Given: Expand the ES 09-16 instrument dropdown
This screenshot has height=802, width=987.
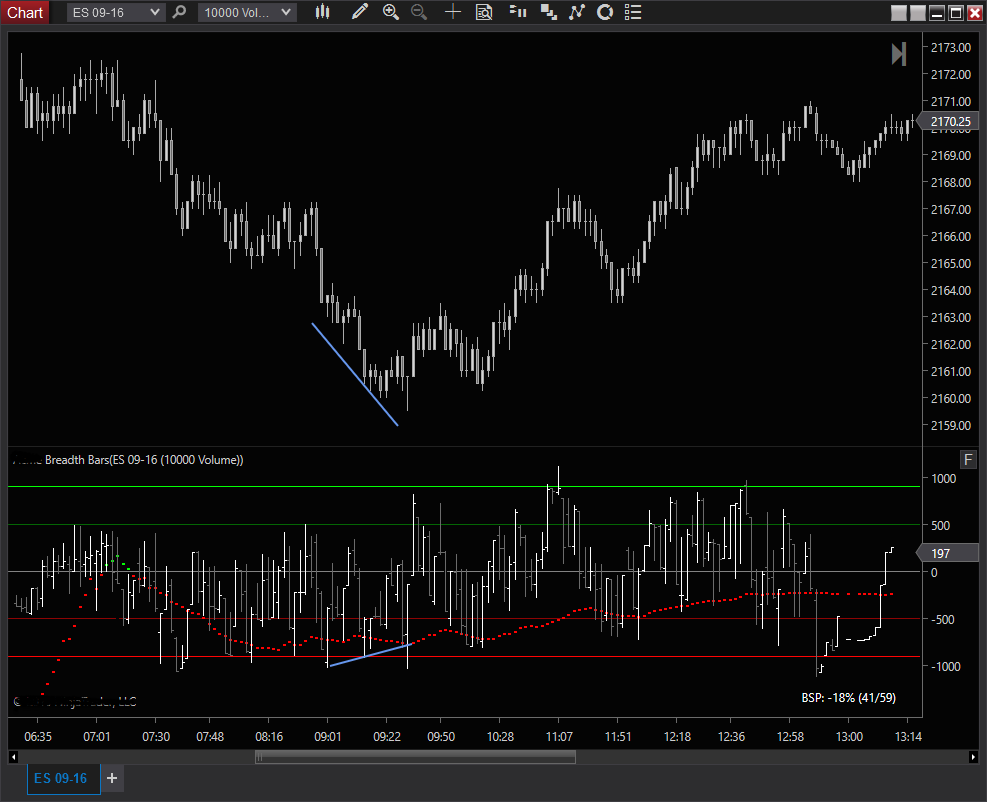Looking at the screenshot, I should click(x=154, y=13).
